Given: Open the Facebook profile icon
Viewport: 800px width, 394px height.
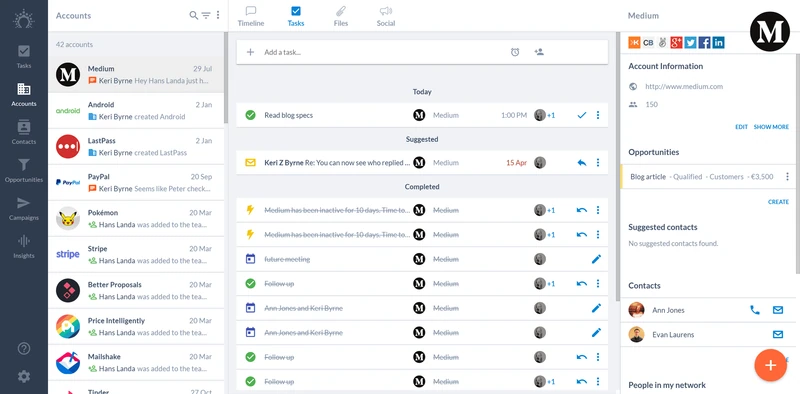Looking at the screenshot, I should [705, 43].
